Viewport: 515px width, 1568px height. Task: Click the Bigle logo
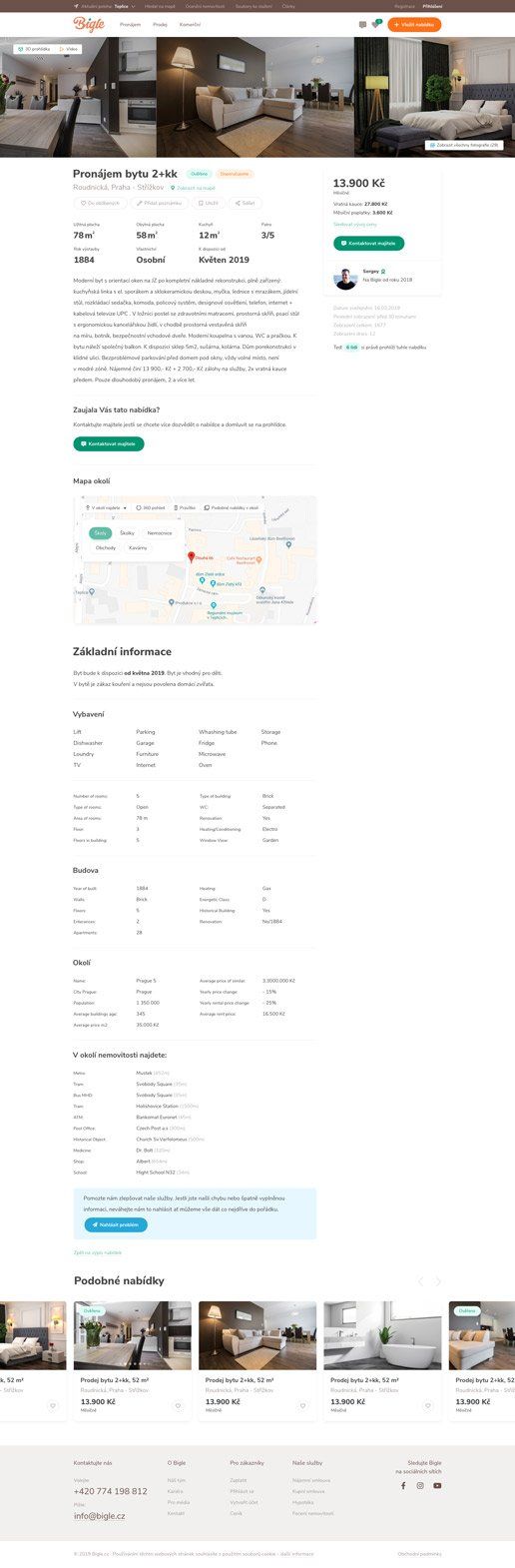point(88,24)
